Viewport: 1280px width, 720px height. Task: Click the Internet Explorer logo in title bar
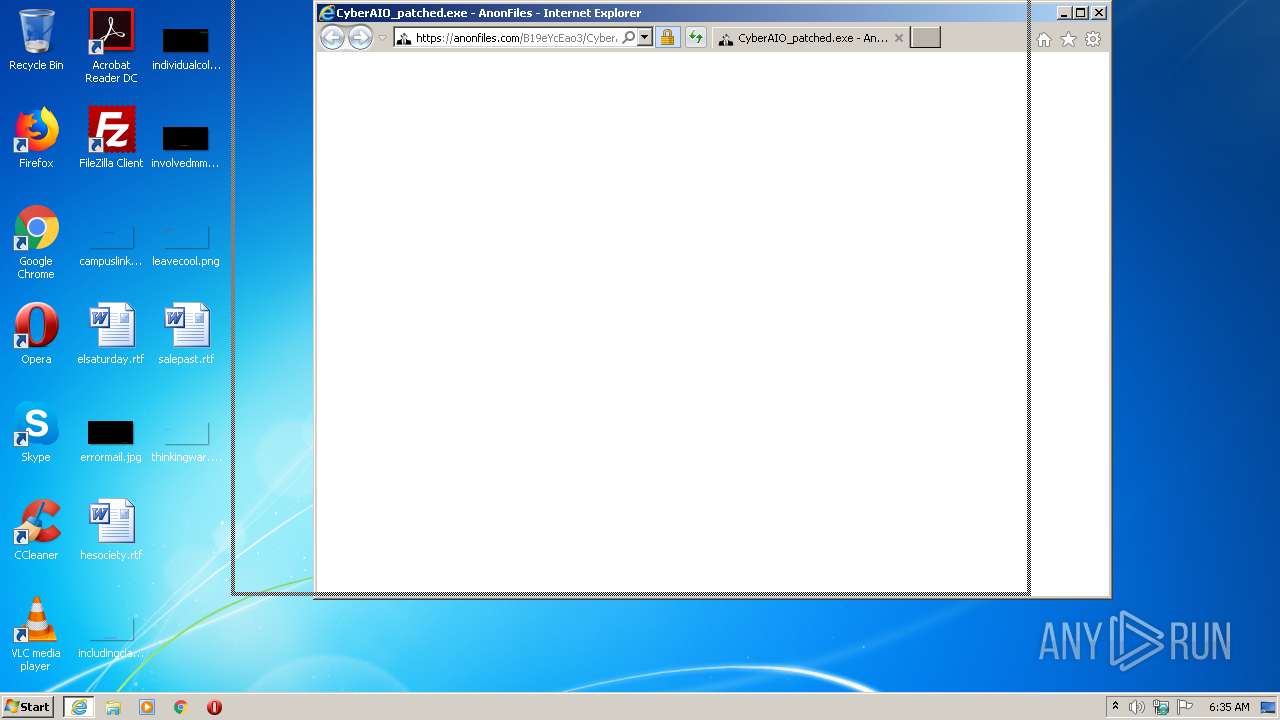[326, 13]
